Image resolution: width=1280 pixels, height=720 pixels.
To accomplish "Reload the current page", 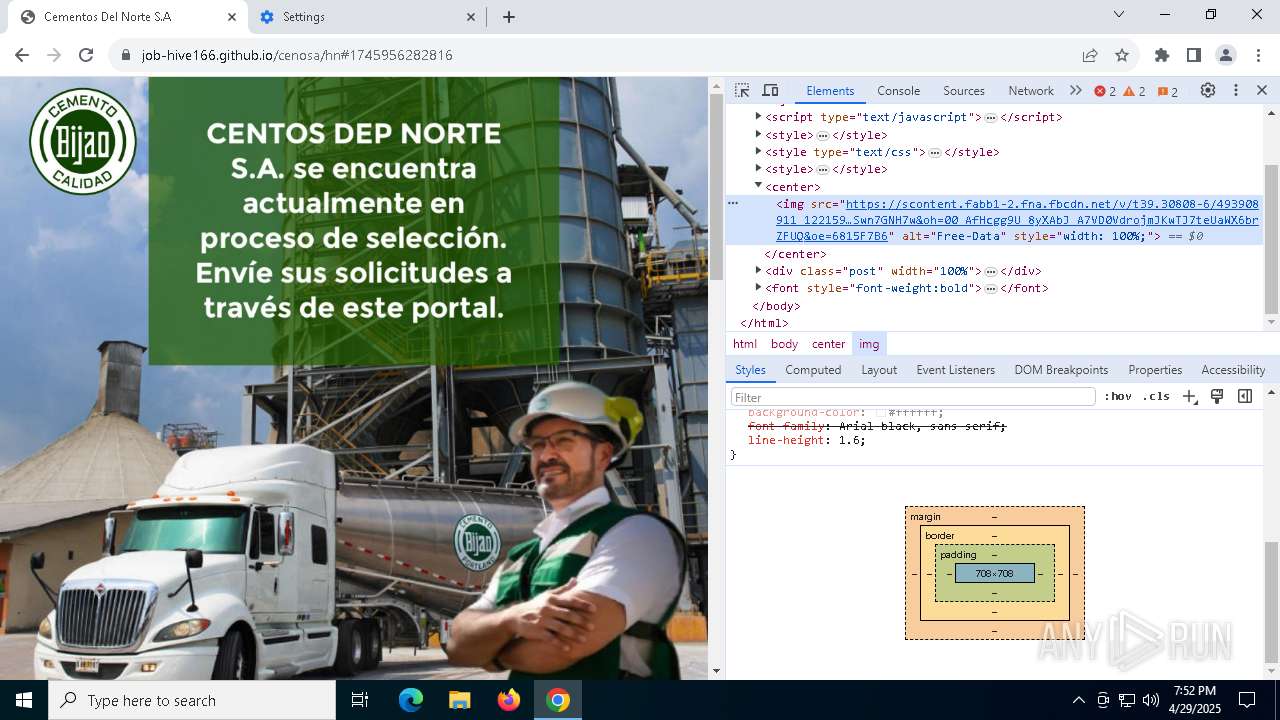I will (x=86, y=55).
